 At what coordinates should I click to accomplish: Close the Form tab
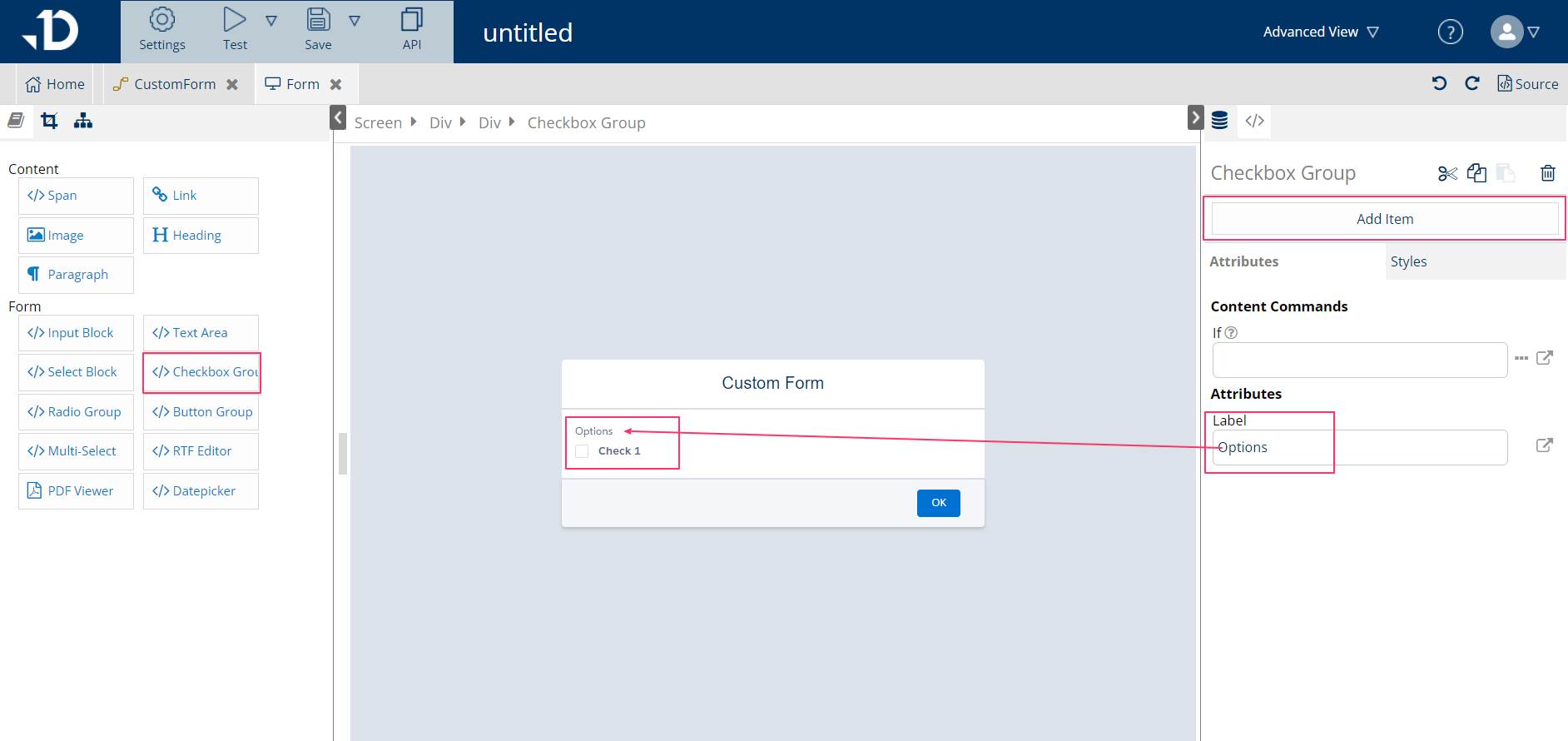[336, 84]
